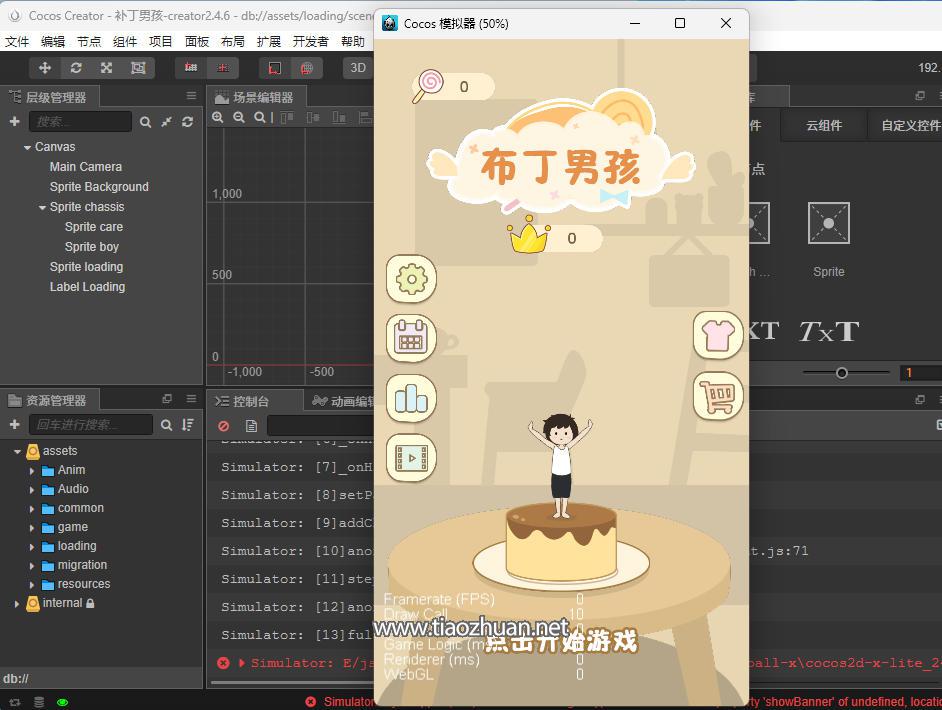Open the 帮助 menu
Image resolution: width=942 pixels, height=710 pixels.
[x=353, y=41]
